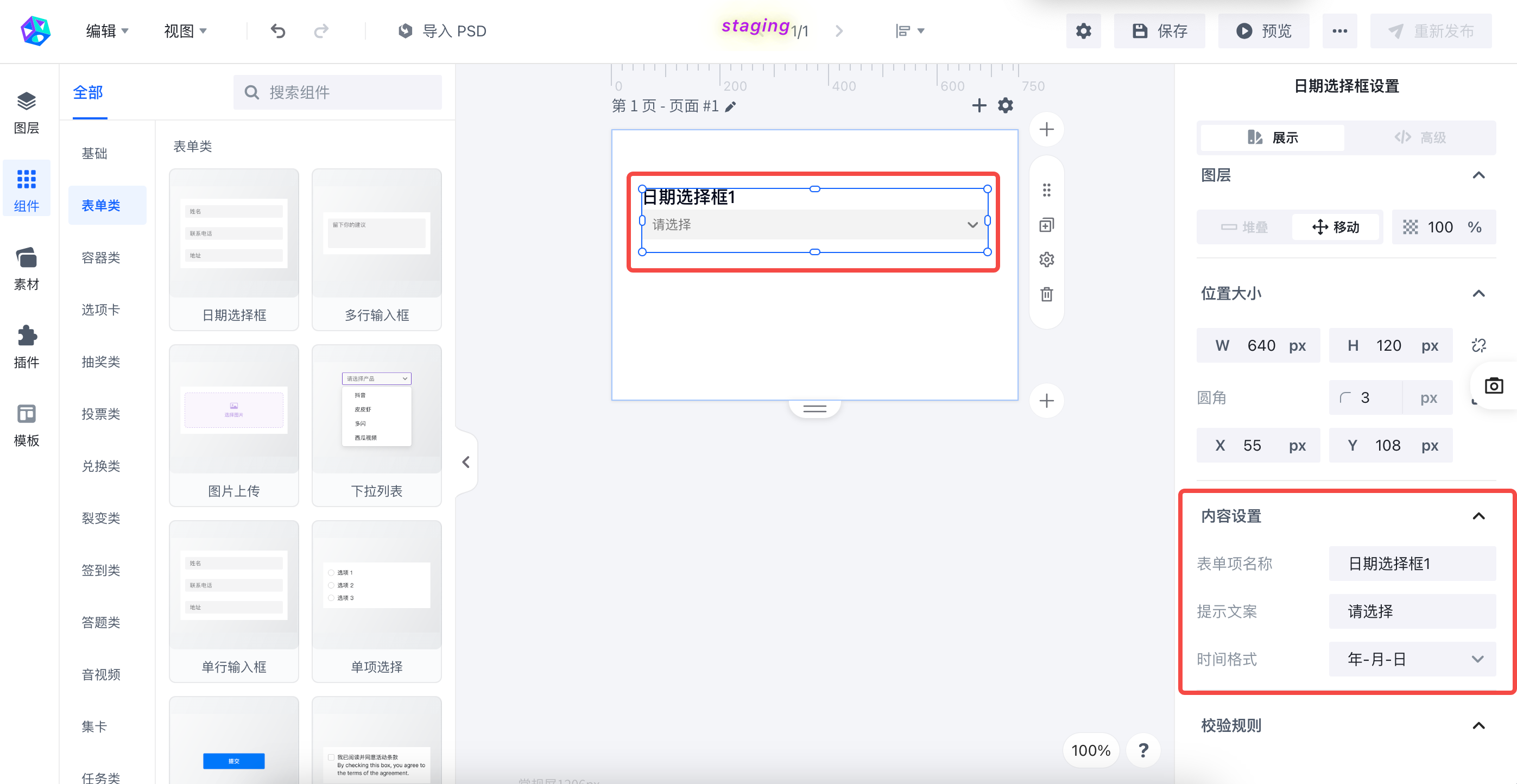Collapse the component panel with left chevron
The height and width of the screenshot is (784, 1517).
pyautogui.click(x=466, y=462)
